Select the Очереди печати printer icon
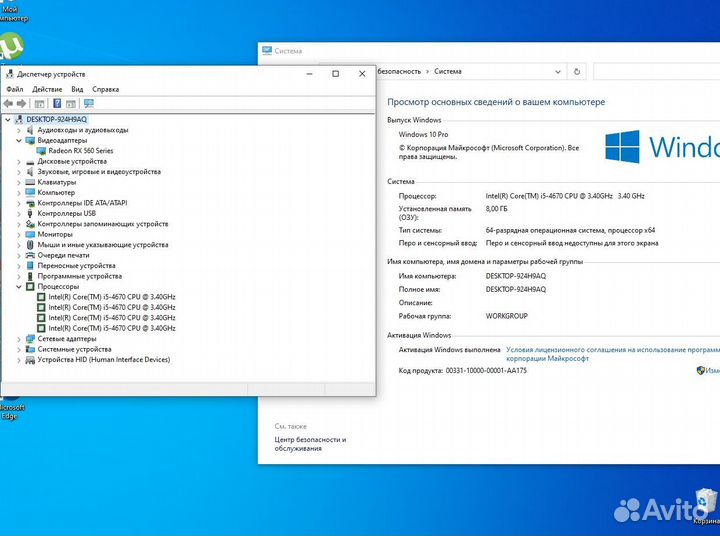 coord(30,255)
